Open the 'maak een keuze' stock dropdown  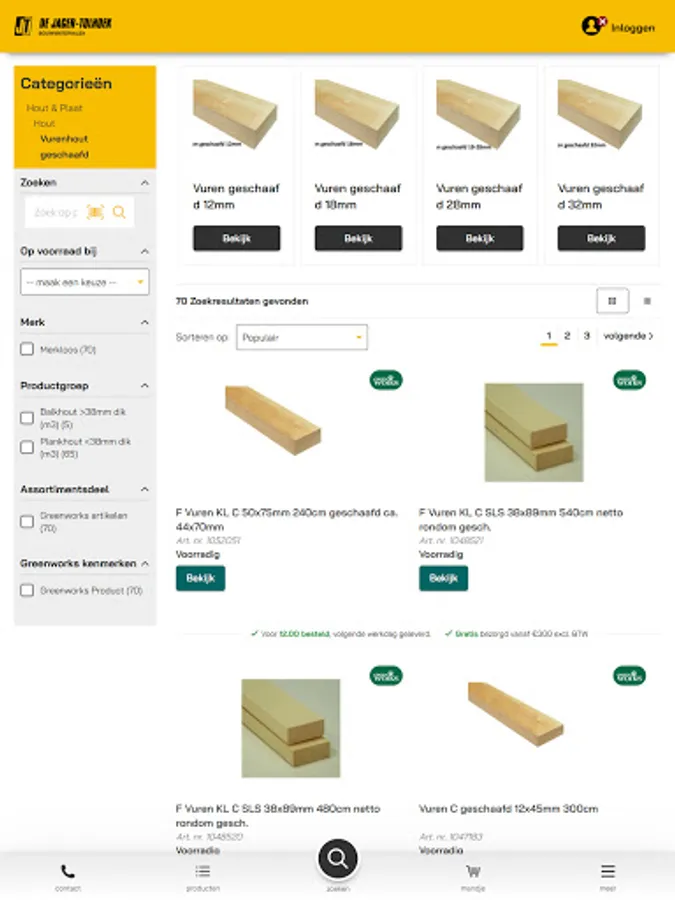85,282
